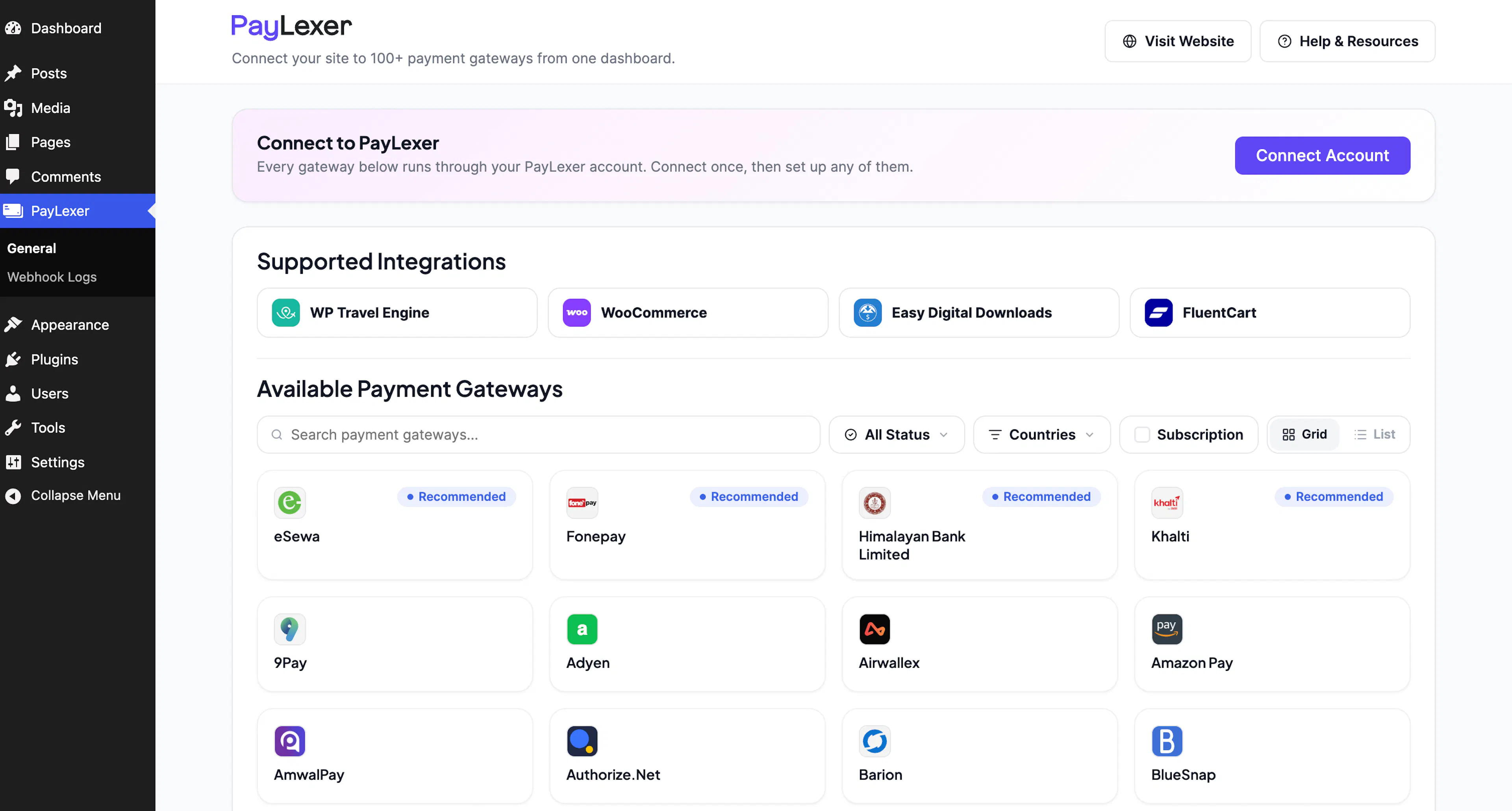Click the Airwallex logo icon
The image size is (1512, 811).
[x=874, y=629]
